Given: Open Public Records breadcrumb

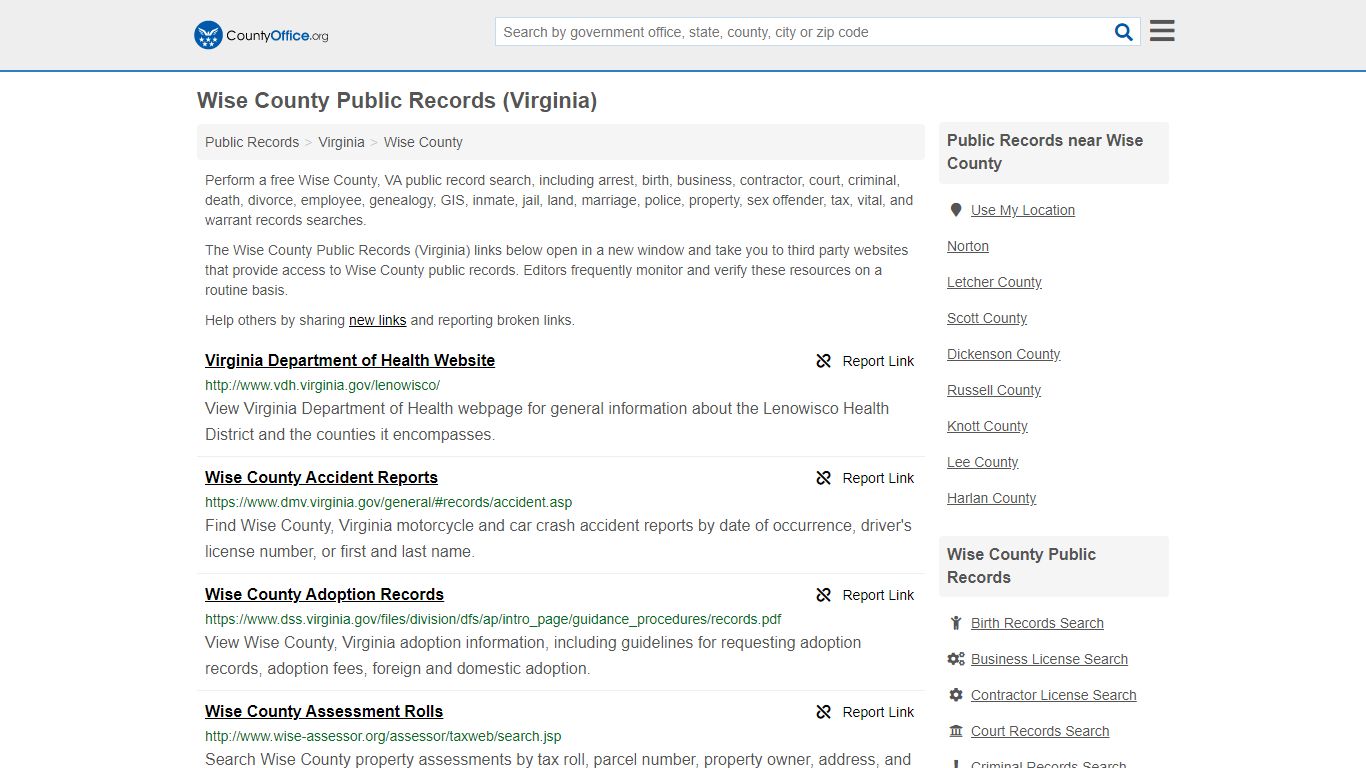Looking at the screenshot, I should point(252,142).
